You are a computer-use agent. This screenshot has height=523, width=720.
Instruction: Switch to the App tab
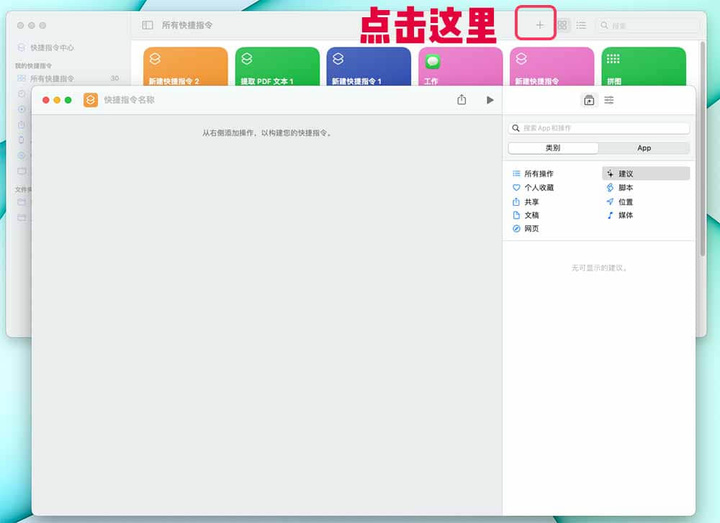coord(644,148)
